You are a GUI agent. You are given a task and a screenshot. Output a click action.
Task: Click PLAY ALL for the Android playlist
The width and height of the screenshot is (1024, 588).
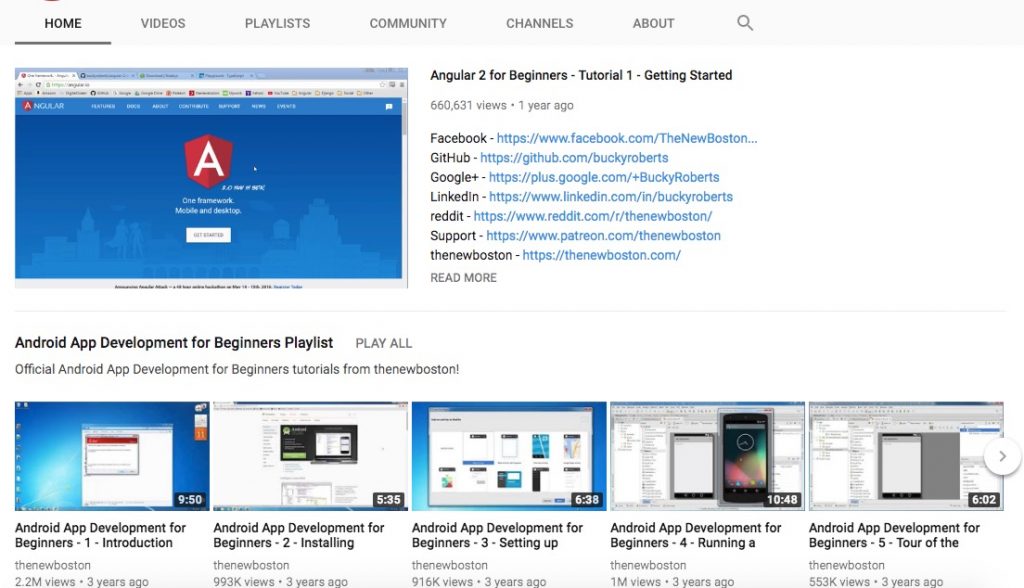383,342
